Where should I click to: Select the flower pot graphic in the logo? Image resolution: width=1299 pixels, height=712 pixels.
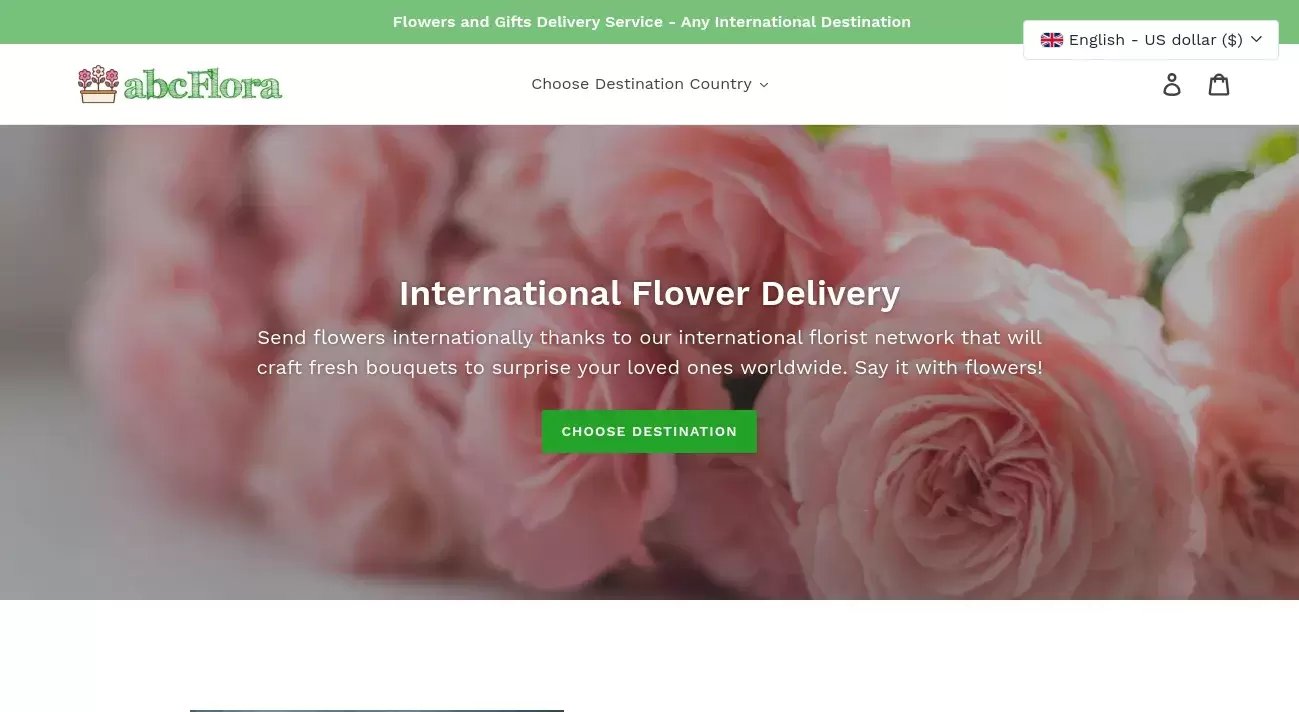(x=98, y=84)
